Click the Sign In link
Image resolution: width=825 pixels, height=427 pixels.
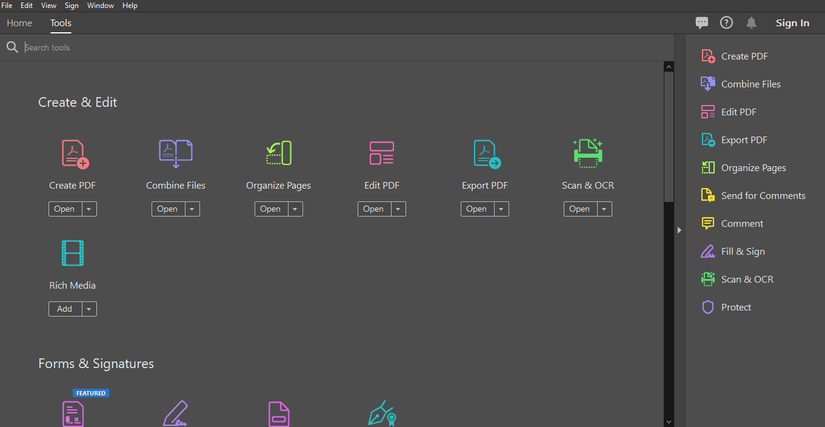point(792,23)
